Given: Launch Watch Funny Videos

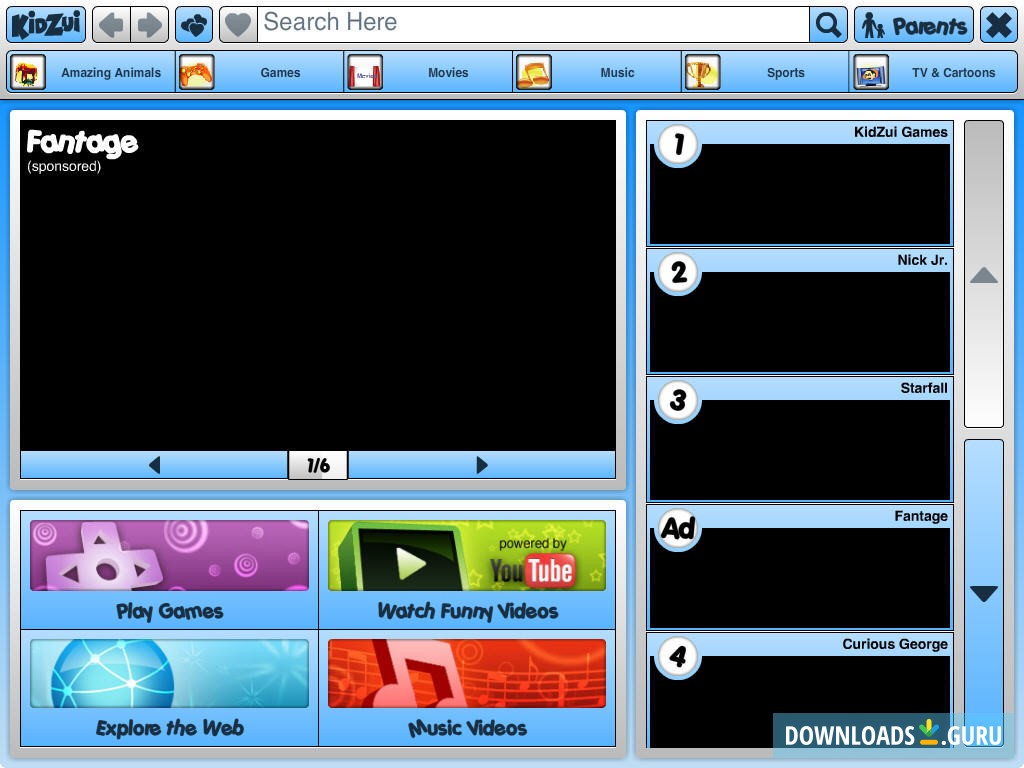Looking at the screenshot, I should (x=467, y=570).
